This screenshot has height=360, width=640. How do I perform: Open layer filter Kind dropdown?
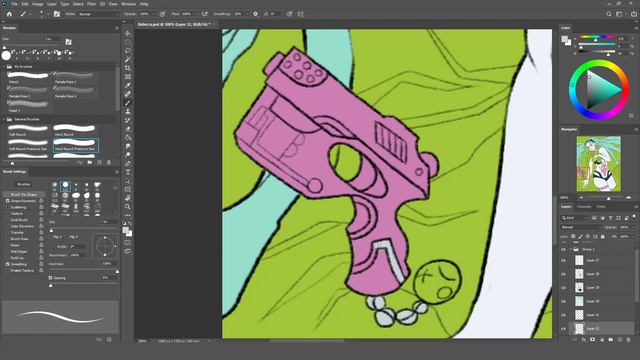point(574,218)
